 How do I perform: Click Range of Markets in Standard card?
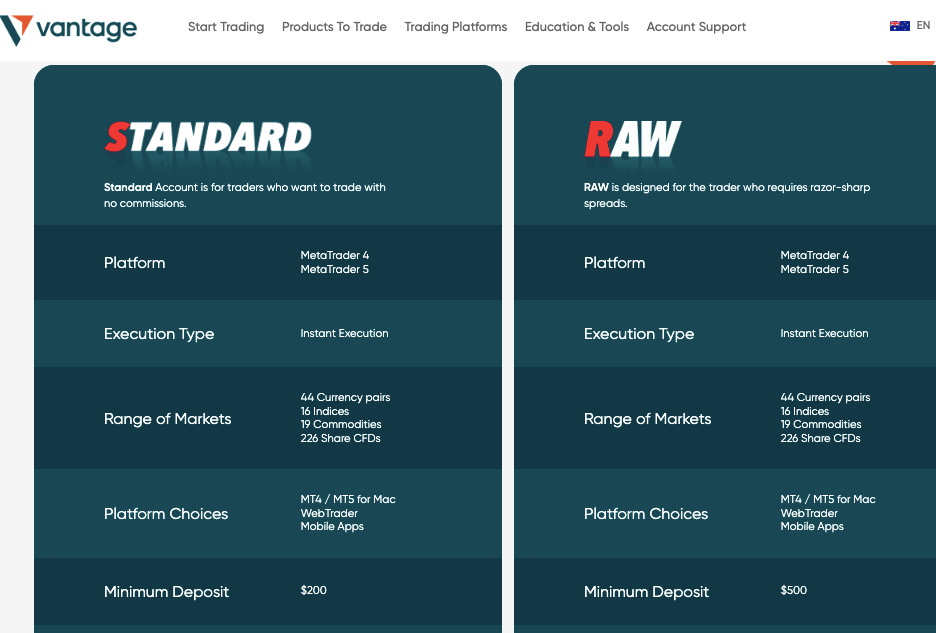pyautogui.click(x=167, y=419)
